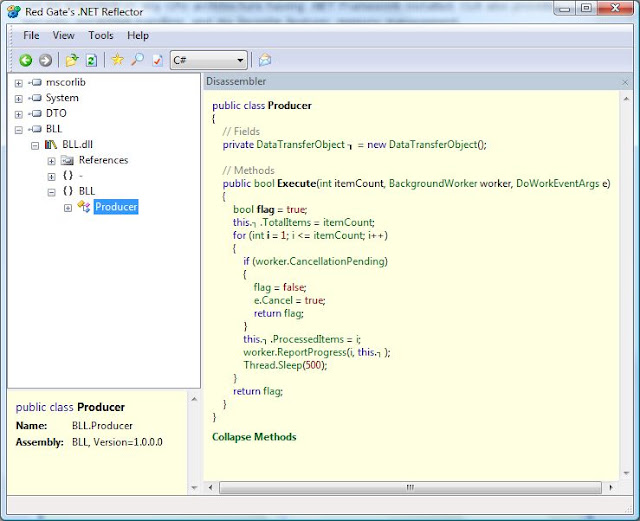Select the DTO tree item
The width and height of the screenshot is (640, 521).
coord(56,114)
